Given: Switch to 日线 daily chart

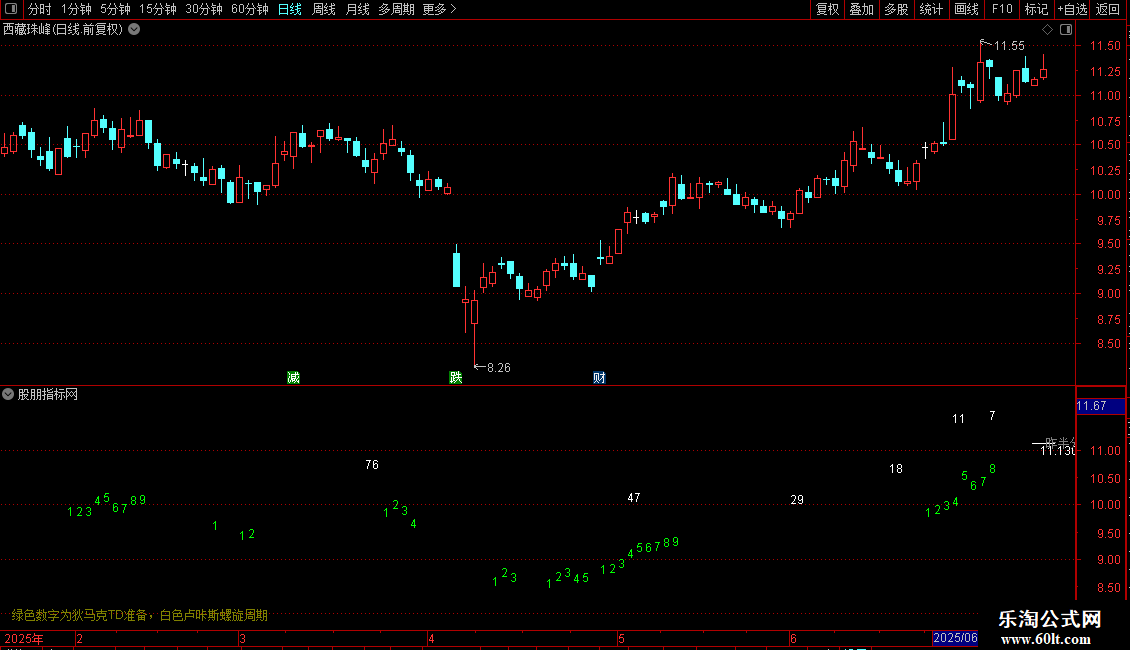Looking at the screenshot, I should pos(290,9).
